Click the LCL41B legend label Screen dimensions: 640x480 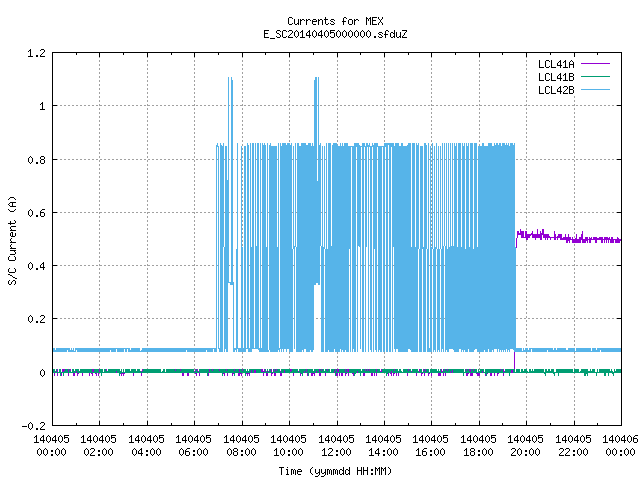coord(556,77)
